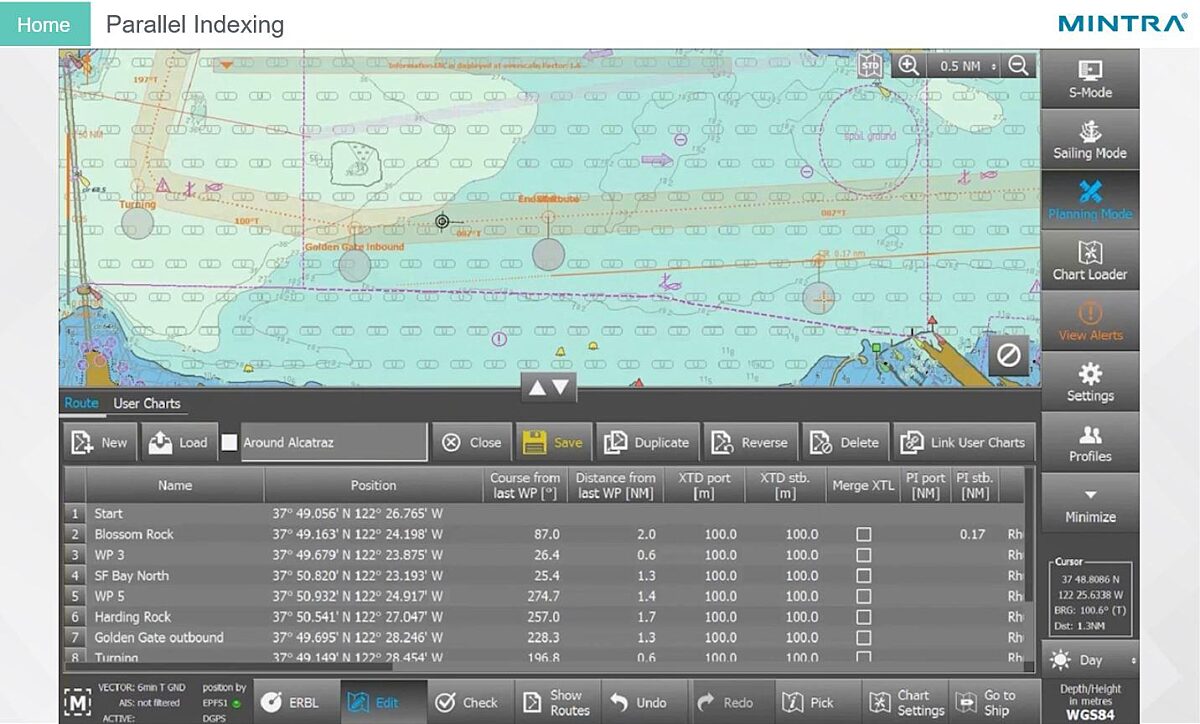Click the Around Alcatraz route name field

click(334, 442)
